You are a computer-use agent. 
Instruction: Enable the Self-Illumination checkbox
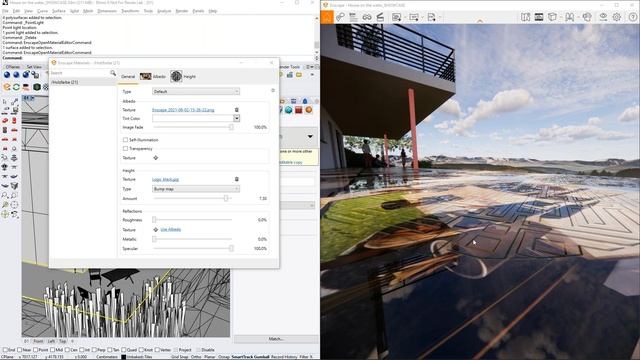(x=125, y=140)
